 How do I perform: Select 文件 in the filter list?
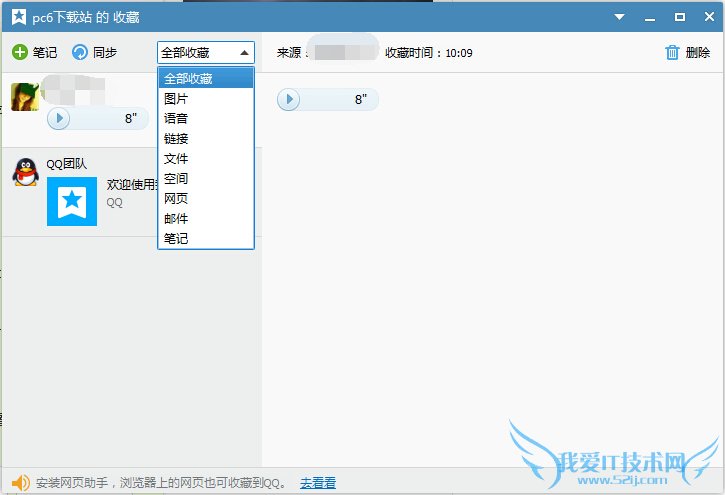206,159
